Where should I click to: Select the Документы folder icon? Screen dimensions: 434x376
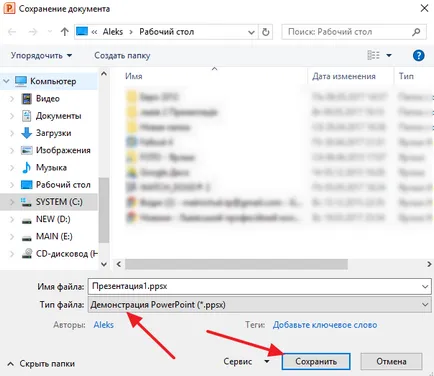26,116
